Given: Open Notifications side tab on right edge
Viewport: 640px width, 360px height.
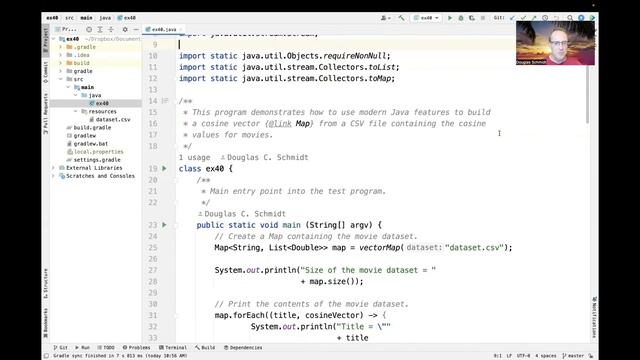Looking at the screenshot, I should [595, 317].
